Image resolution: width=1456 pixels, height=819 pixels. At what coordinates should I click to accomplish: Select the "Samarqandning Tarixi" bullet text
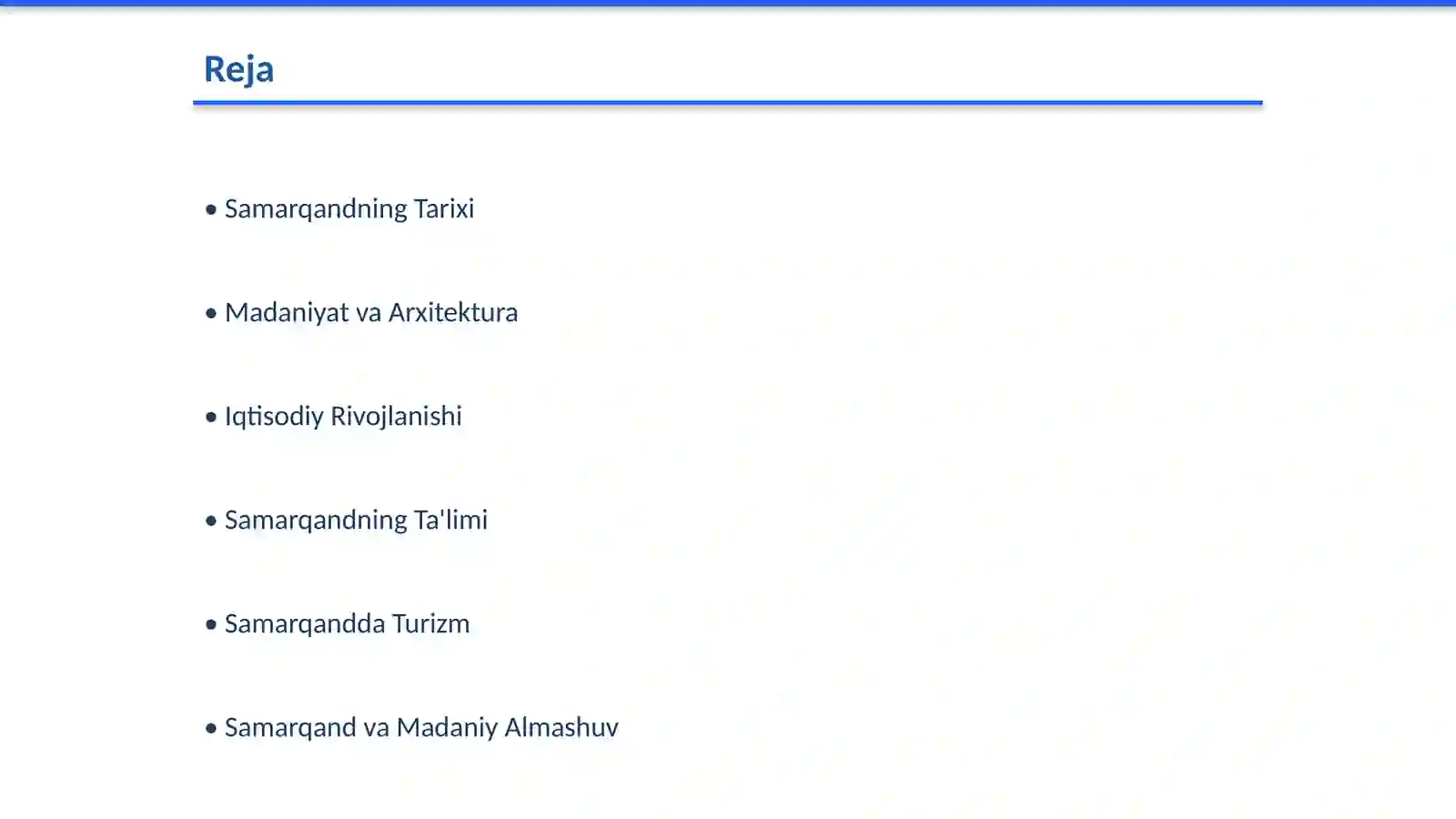(x=349, y=208)
